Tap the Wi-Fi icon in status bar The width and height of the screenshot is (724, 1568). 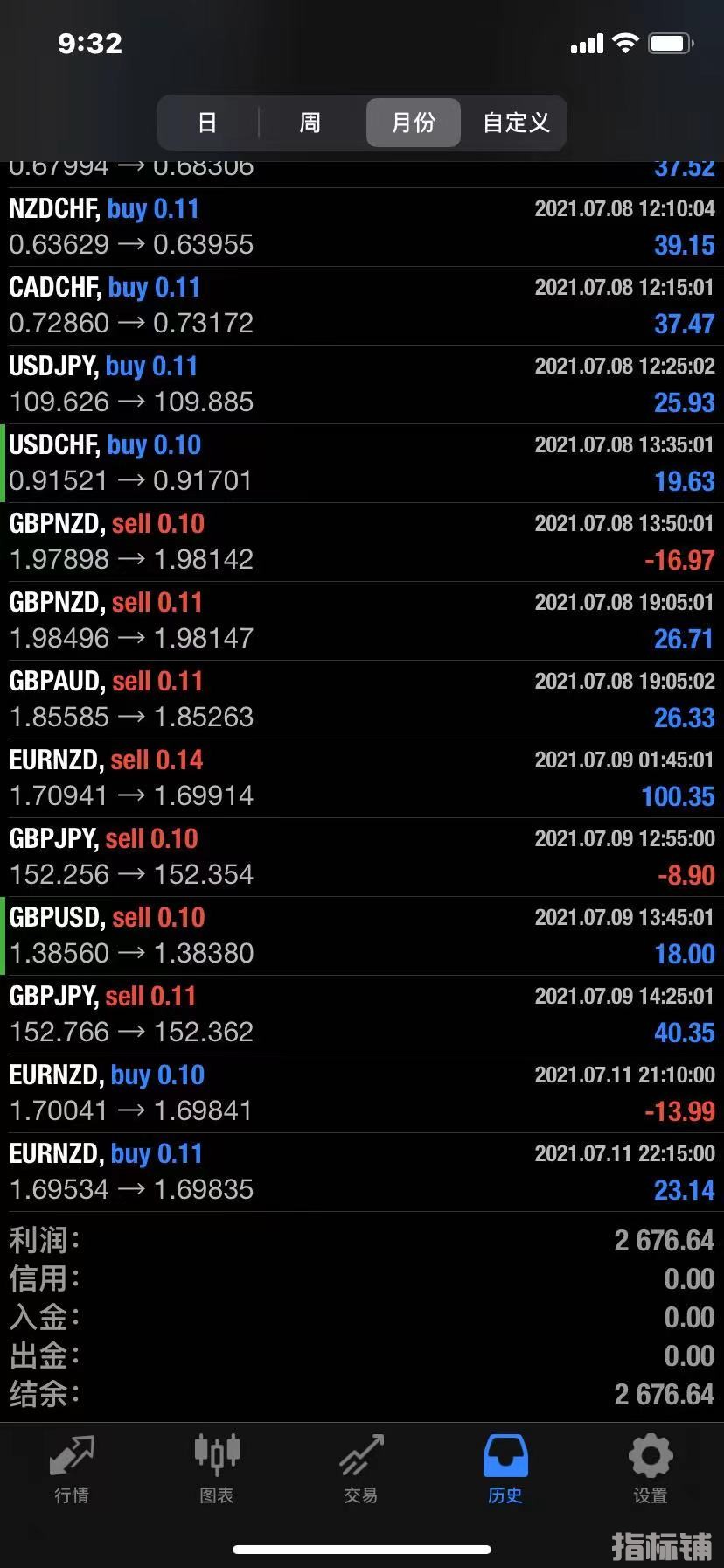[625, 43]
